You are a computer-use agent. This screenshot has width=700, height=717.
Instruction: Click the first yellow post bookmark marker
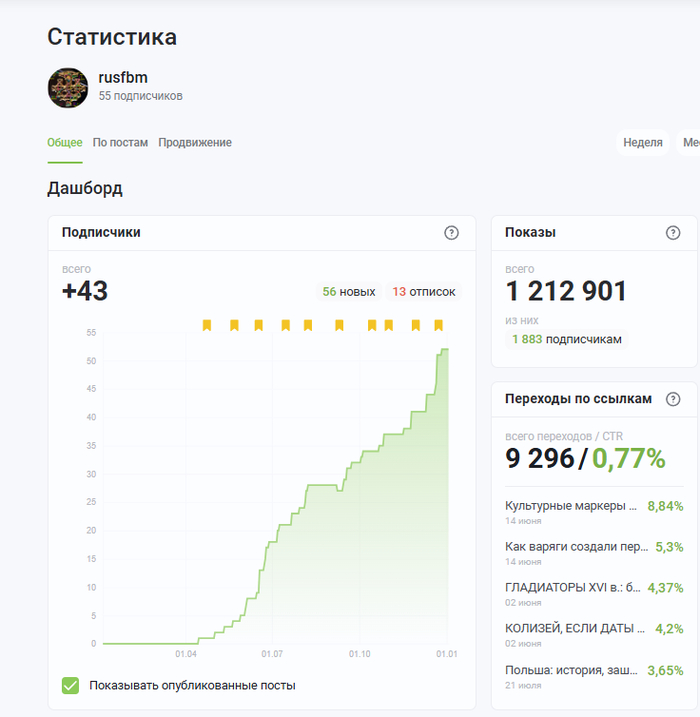[207, 325]
